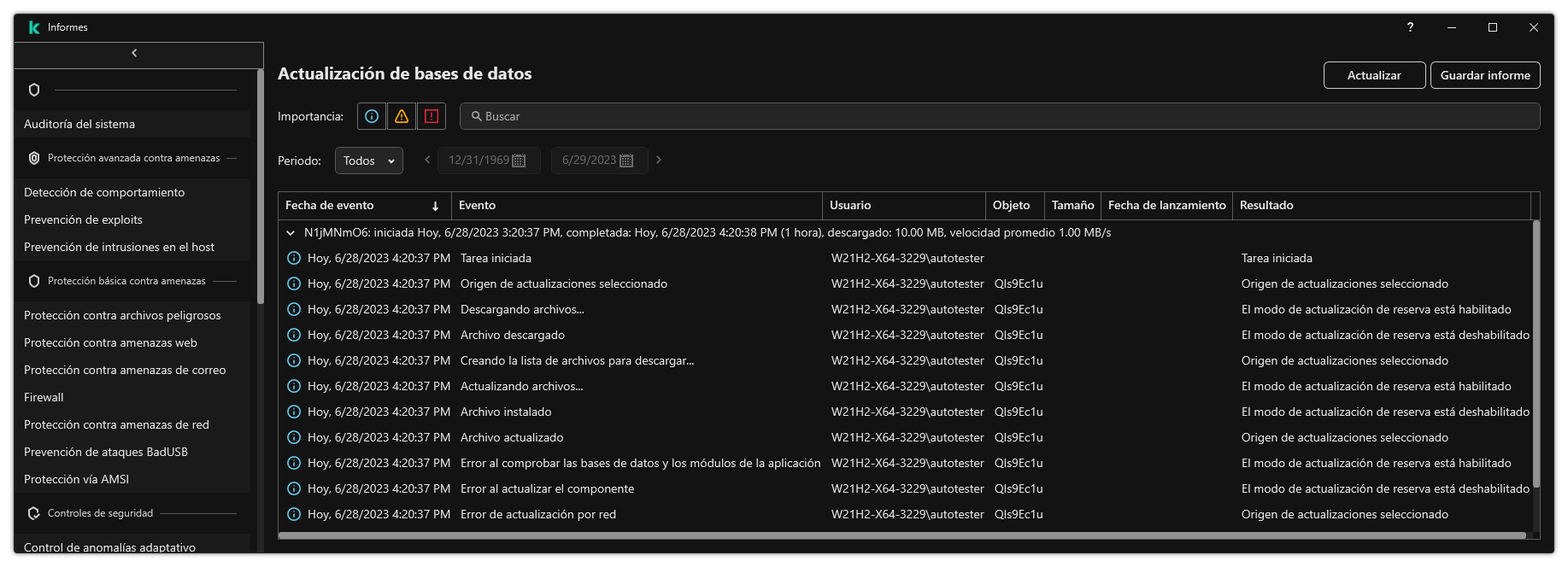
Task: Click info icon of Creando la lista de archivos row
Action: coord(294,360)
